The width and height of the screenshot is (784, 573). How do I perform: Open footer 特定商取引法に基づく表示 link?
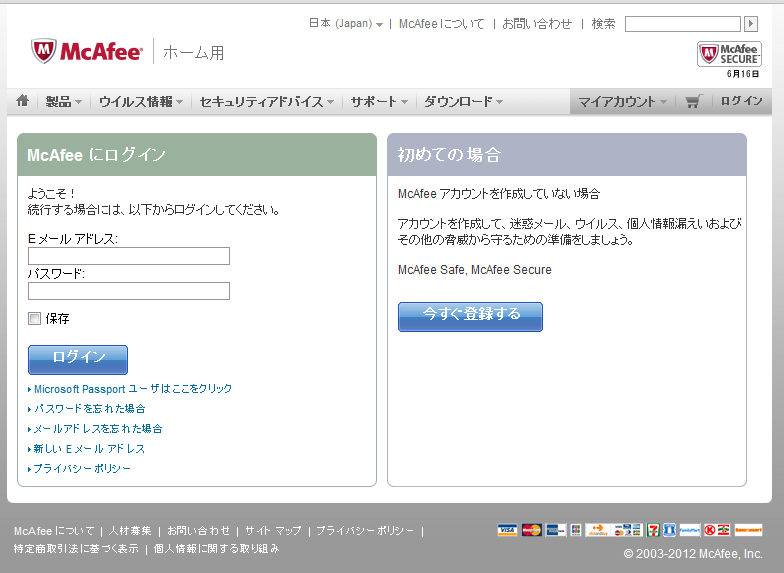tap(76, 548)
